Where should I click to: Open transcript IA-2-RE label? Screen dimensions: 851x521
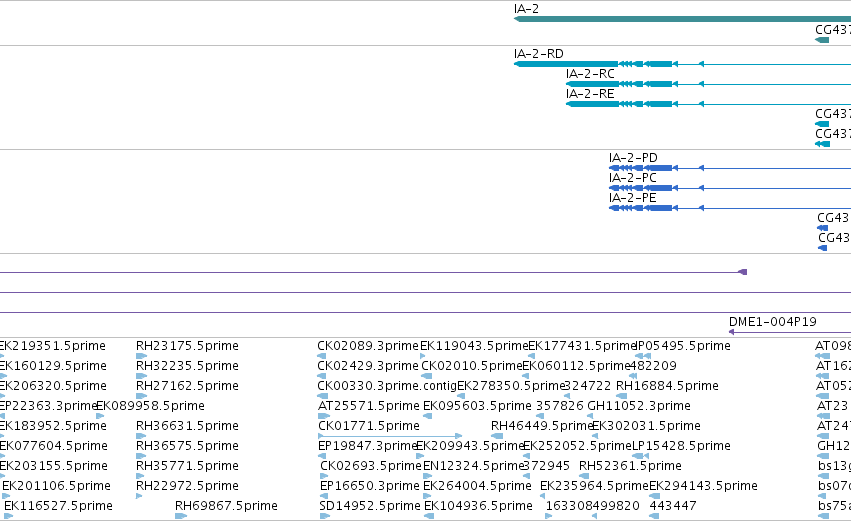click(590, 94)
